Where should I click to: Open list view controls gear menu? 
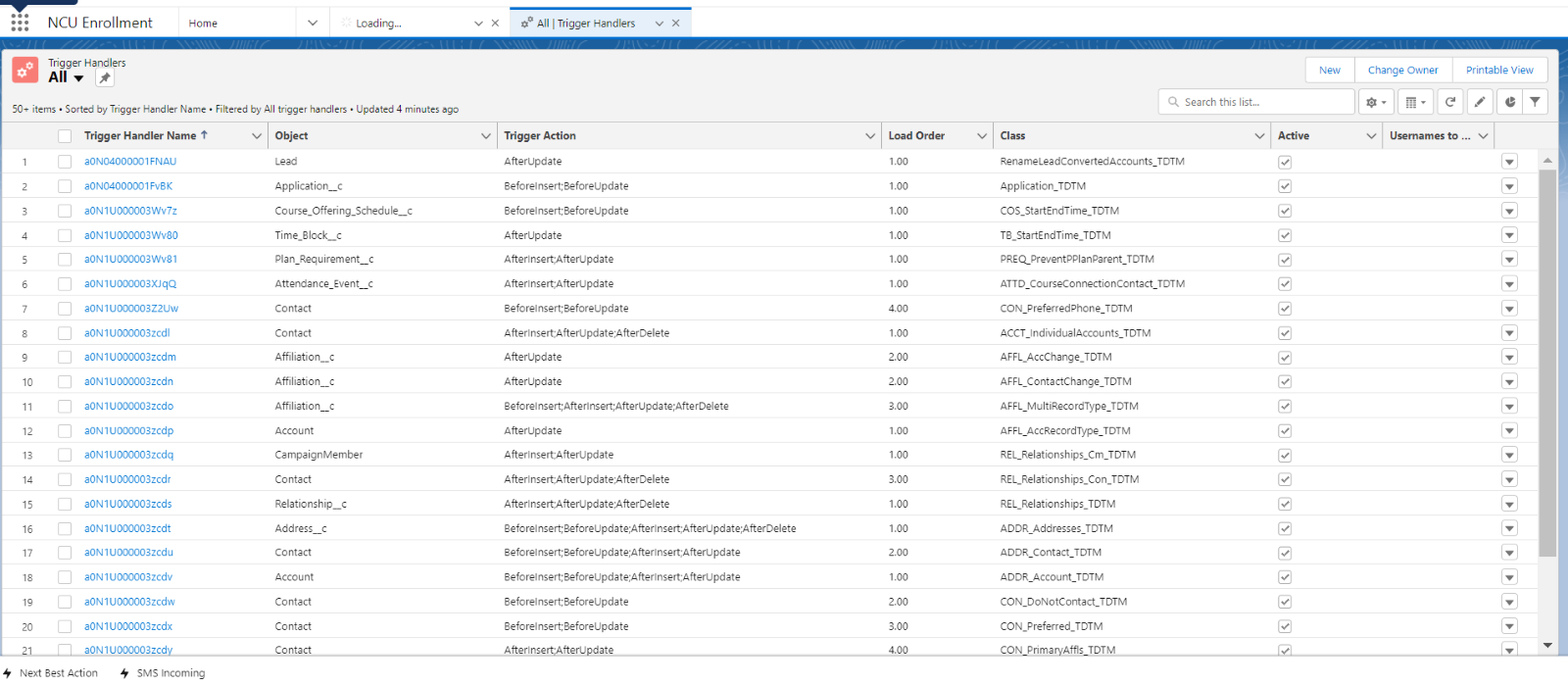1376,102
